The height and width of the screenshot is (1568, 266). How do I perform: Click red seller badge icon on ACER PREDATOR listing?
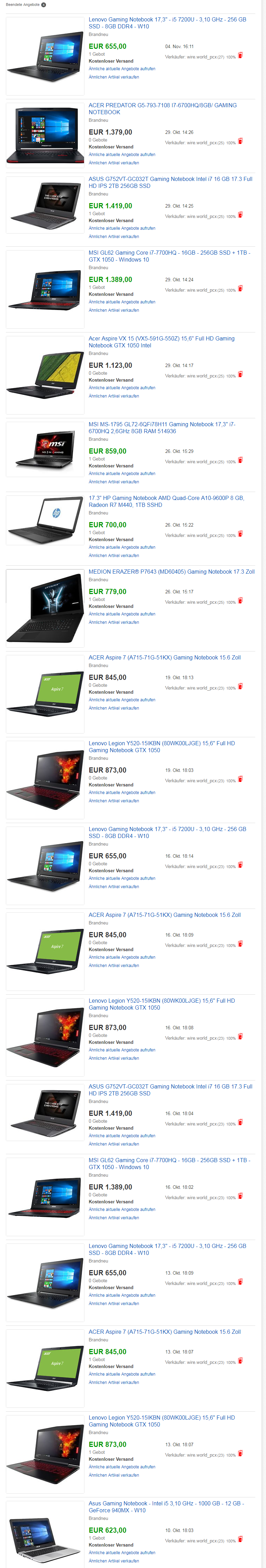240,141
